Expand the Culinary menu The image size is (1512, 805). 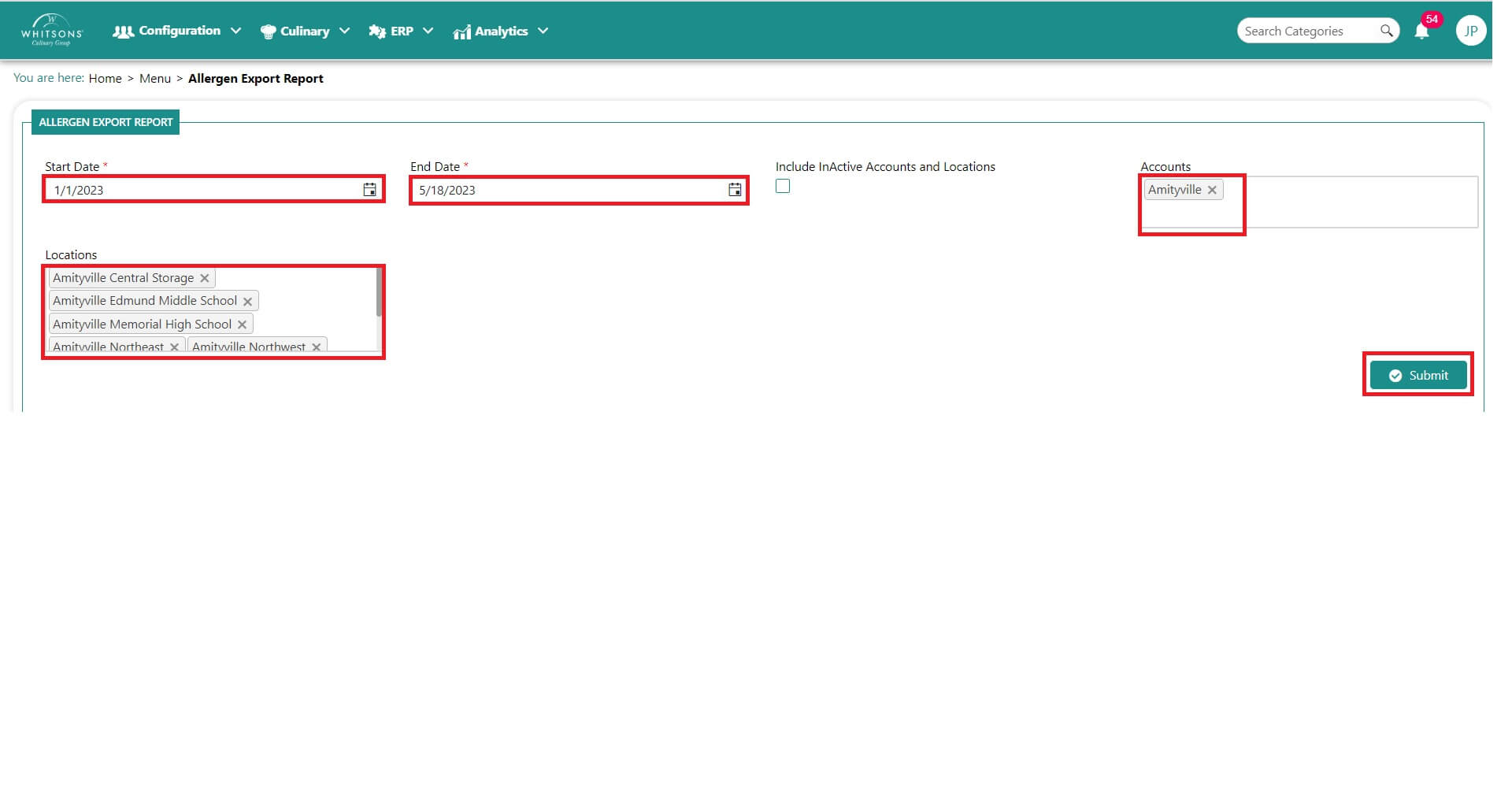305,31
